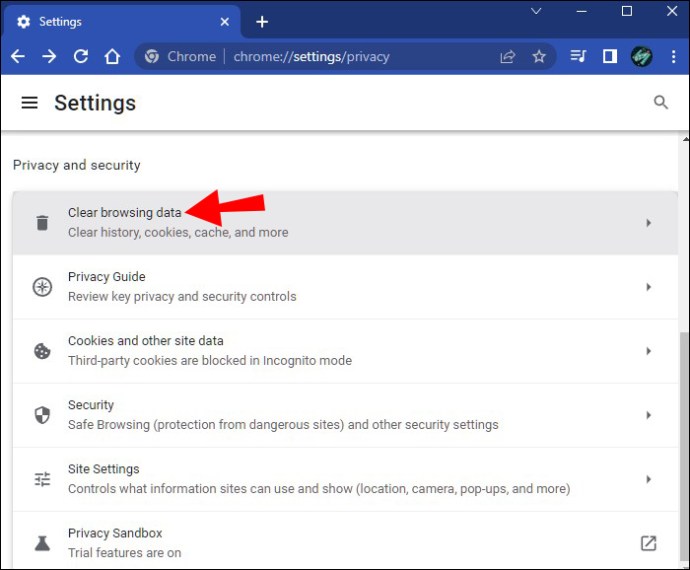Open the home page via house icon

(112, 56)
